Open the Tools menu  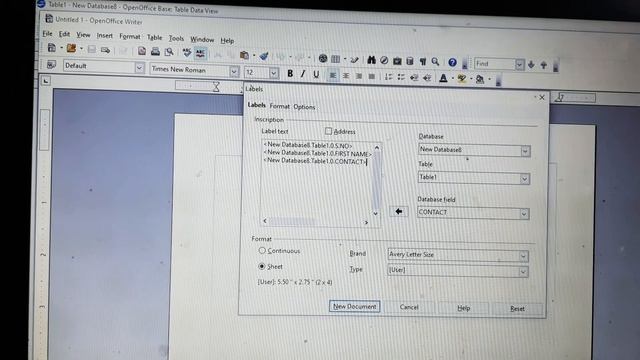click(x=176, y=38)
